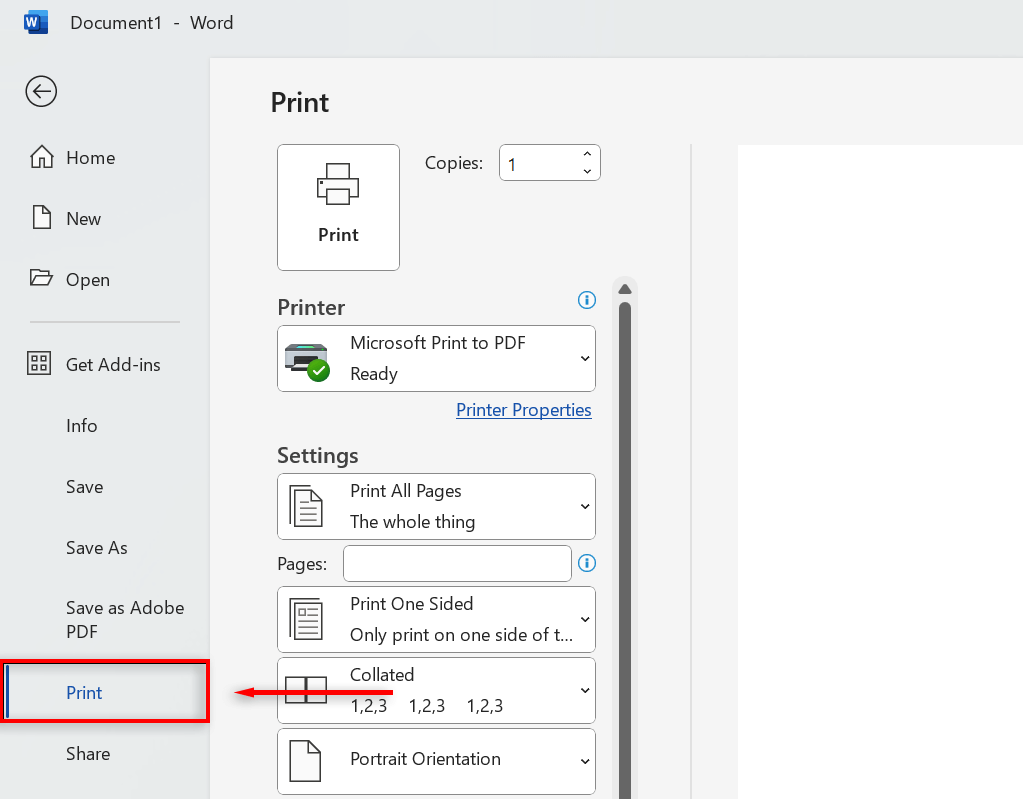The image size is (1023, 799).
Task: Select the Home icon in the sidebar
Action: (40, 157)
